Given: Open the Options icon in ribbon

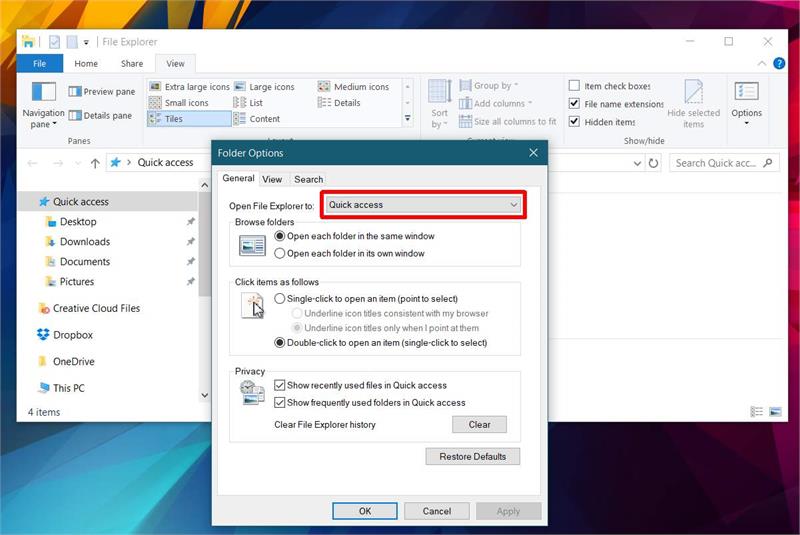Looking at the screenshot, I should pos(746,93).
